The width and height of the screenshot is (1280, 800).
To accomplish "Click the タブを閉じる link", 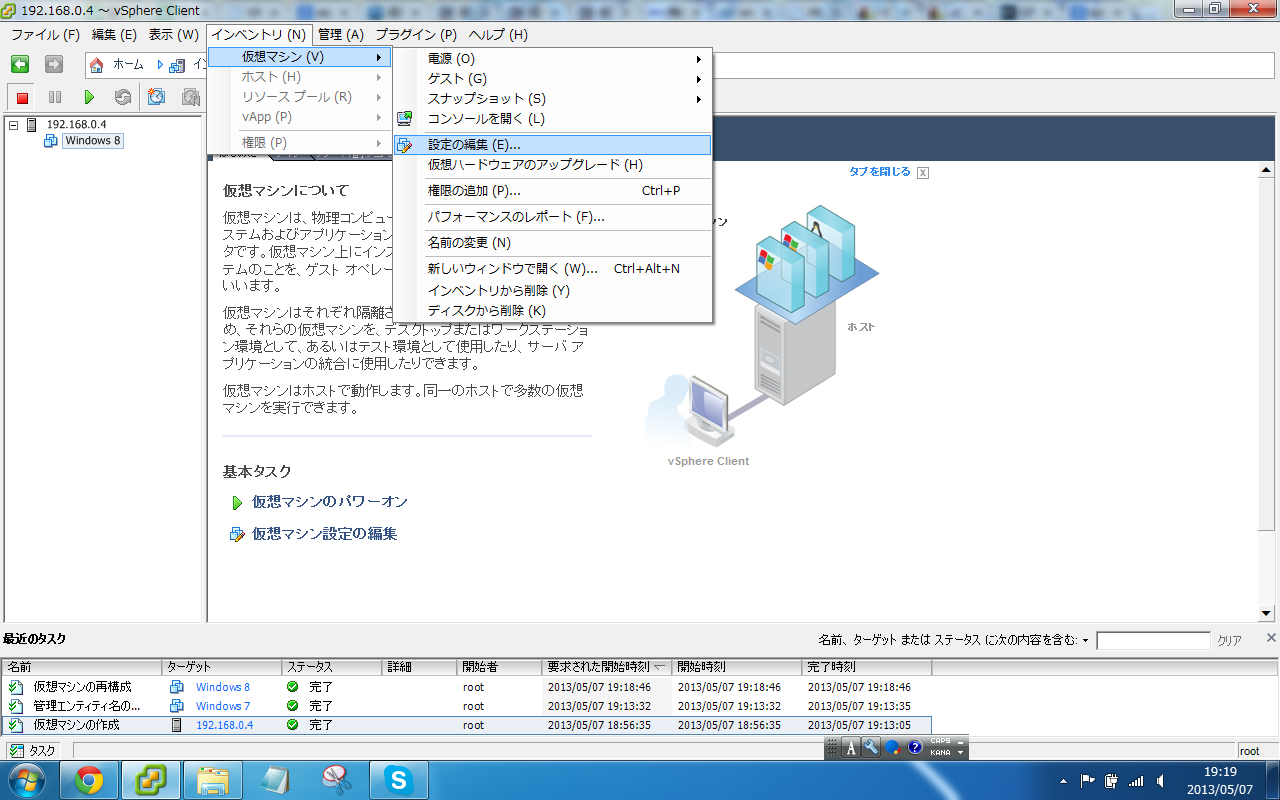I will pyautogui.click(x=880, y=172).
